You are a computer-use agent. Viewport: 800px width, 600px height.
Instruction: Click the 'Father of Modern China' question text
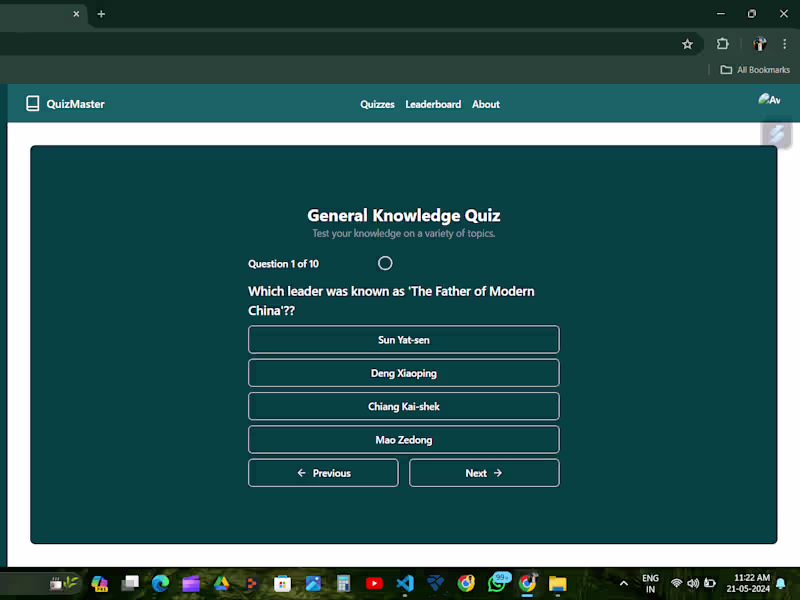point(391,301)
